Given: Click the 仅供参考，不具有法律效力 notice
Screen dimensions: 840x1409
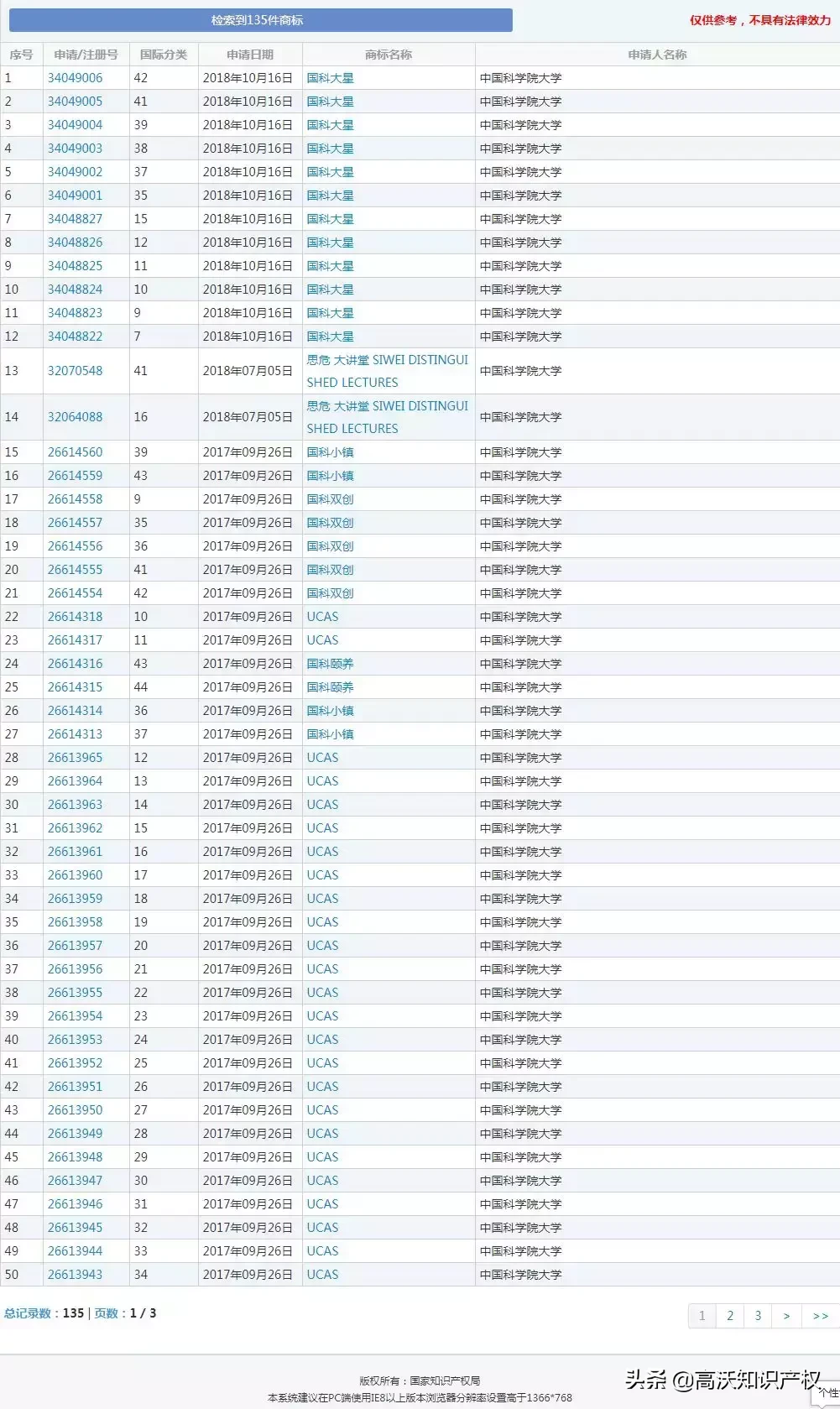Looking at the screenshot, I should (760, 20).
